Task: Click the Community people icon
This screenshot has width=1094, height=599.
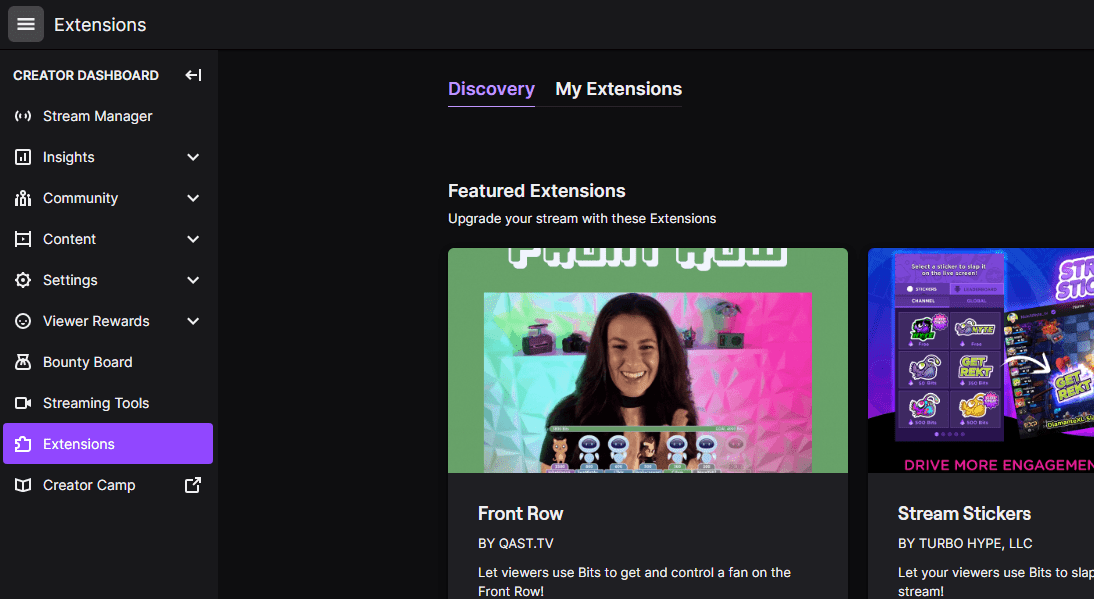Action: [x=22, y=198]
